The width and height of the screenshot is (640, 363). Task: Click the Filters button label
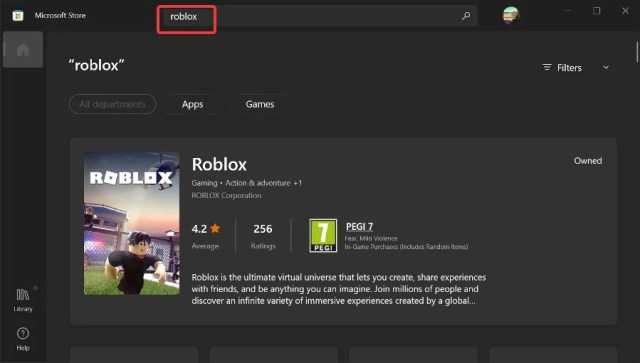pos(569,67)
